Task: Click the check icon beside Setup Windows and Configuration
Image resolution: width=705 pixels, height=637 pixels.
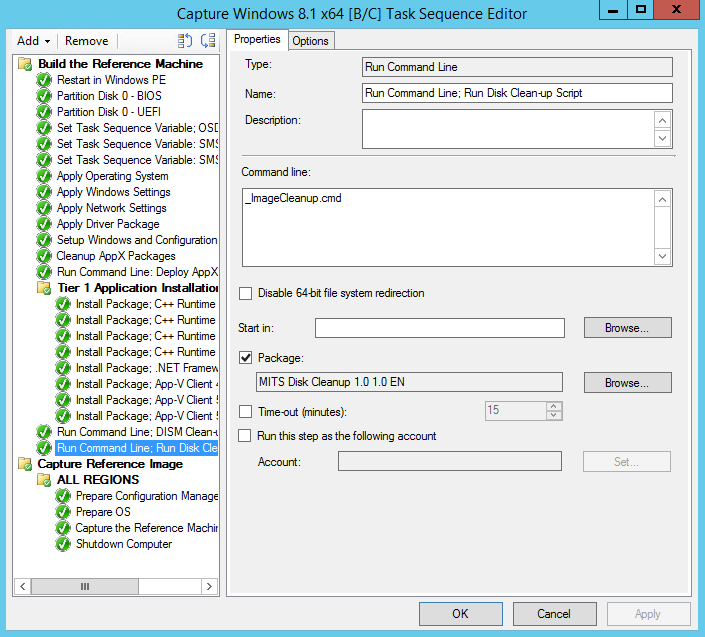Action: [44, 240]
